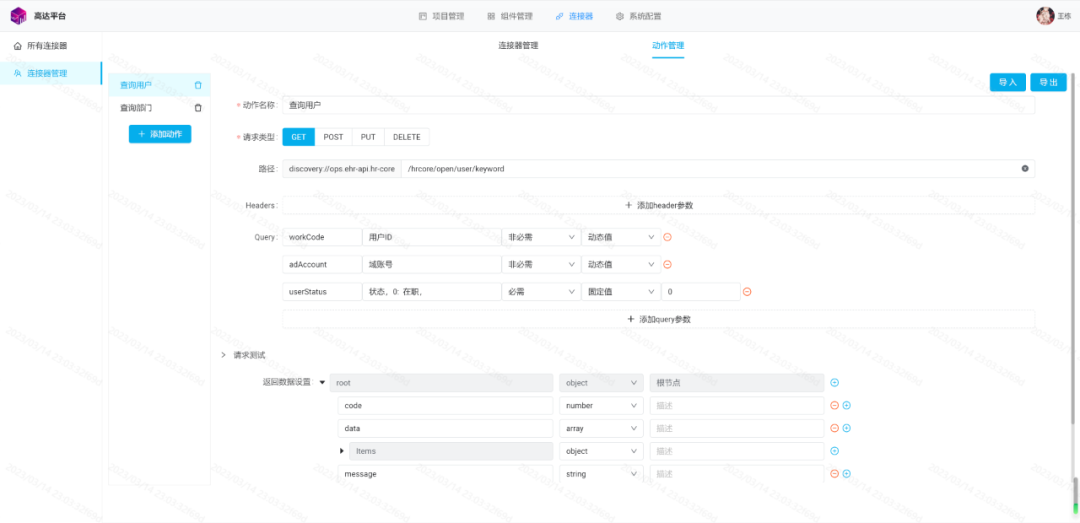The image size is (1080, 523).
Task: Change the message type from string
Action: [601, 474]
